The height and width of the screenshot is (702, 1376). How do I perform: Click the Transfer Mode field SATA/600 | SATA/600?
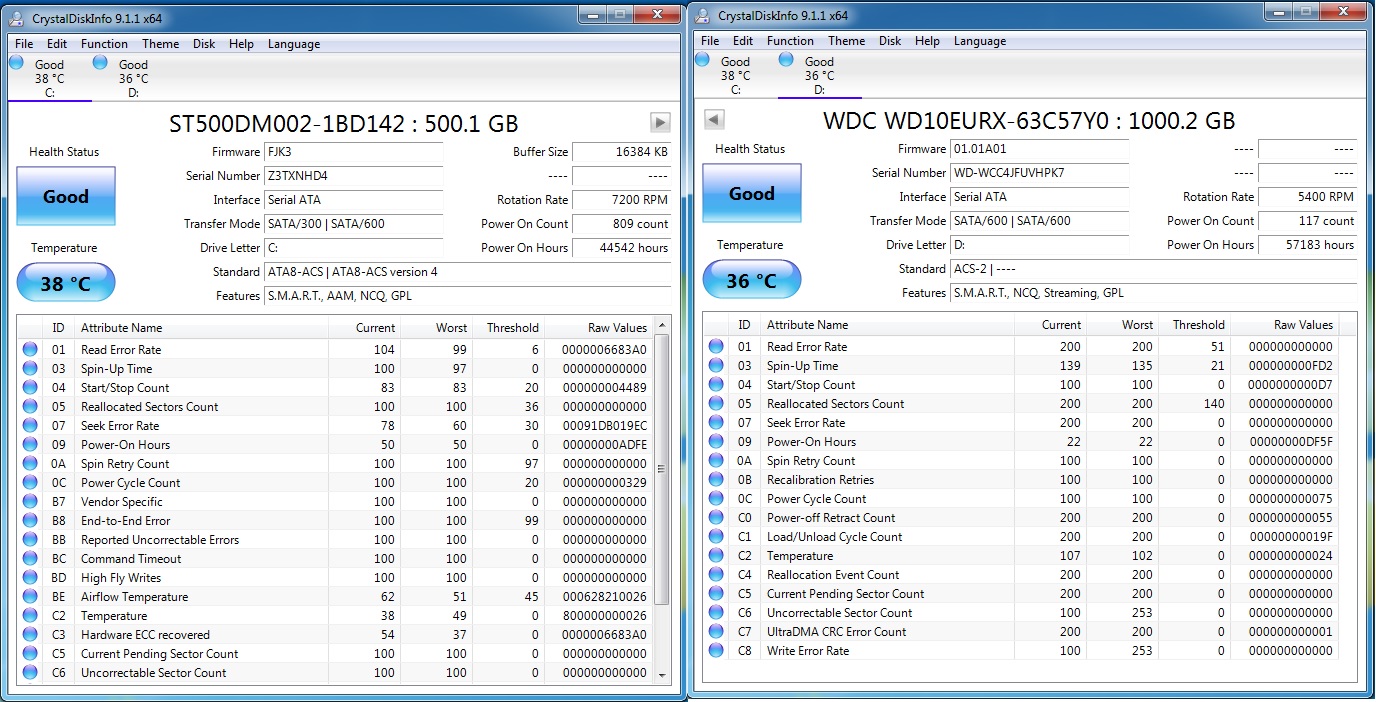pos(1039,221)
